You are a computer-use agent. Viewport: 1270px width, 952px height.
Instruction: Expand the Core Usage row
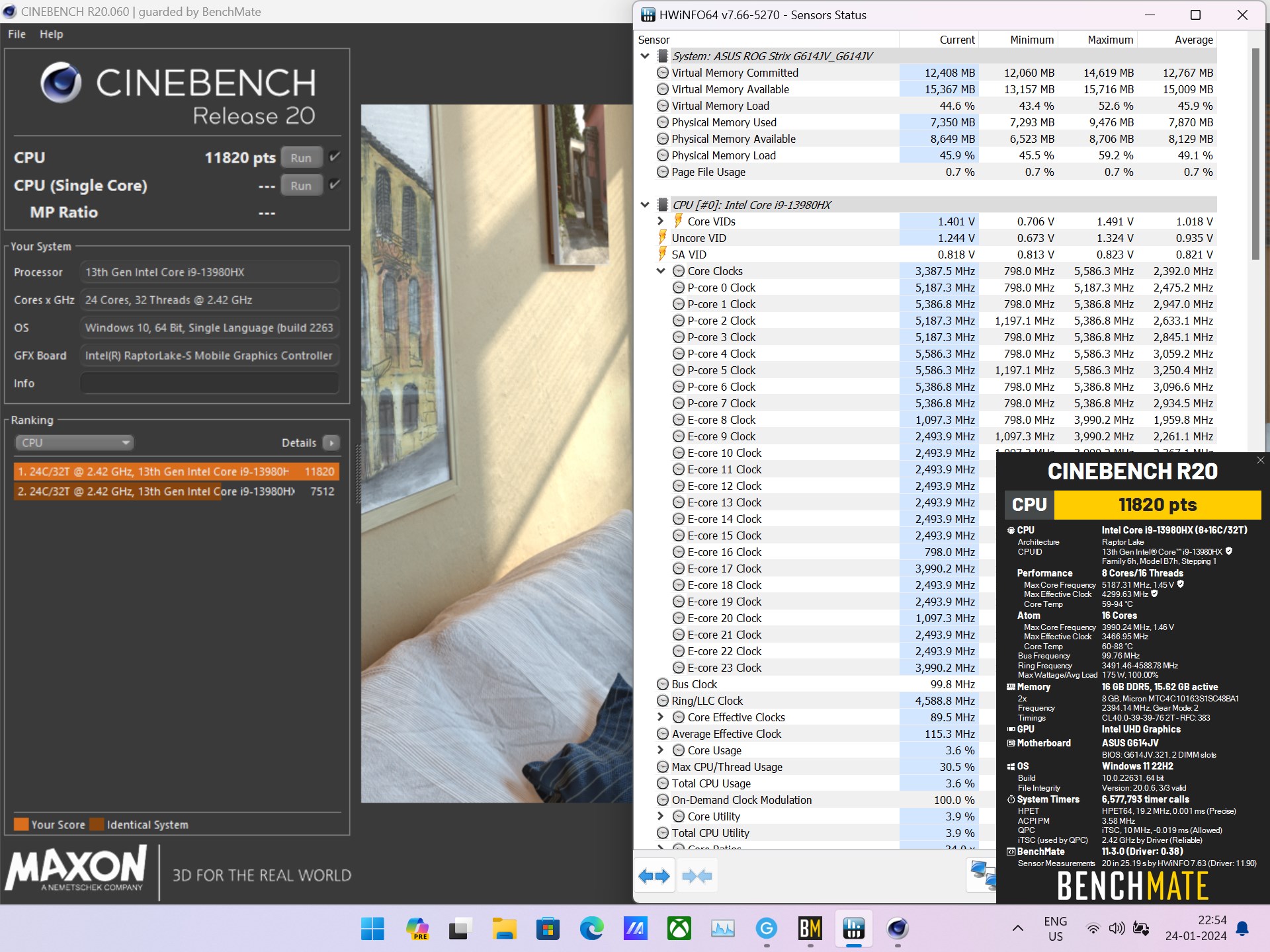tap(660, 750)
